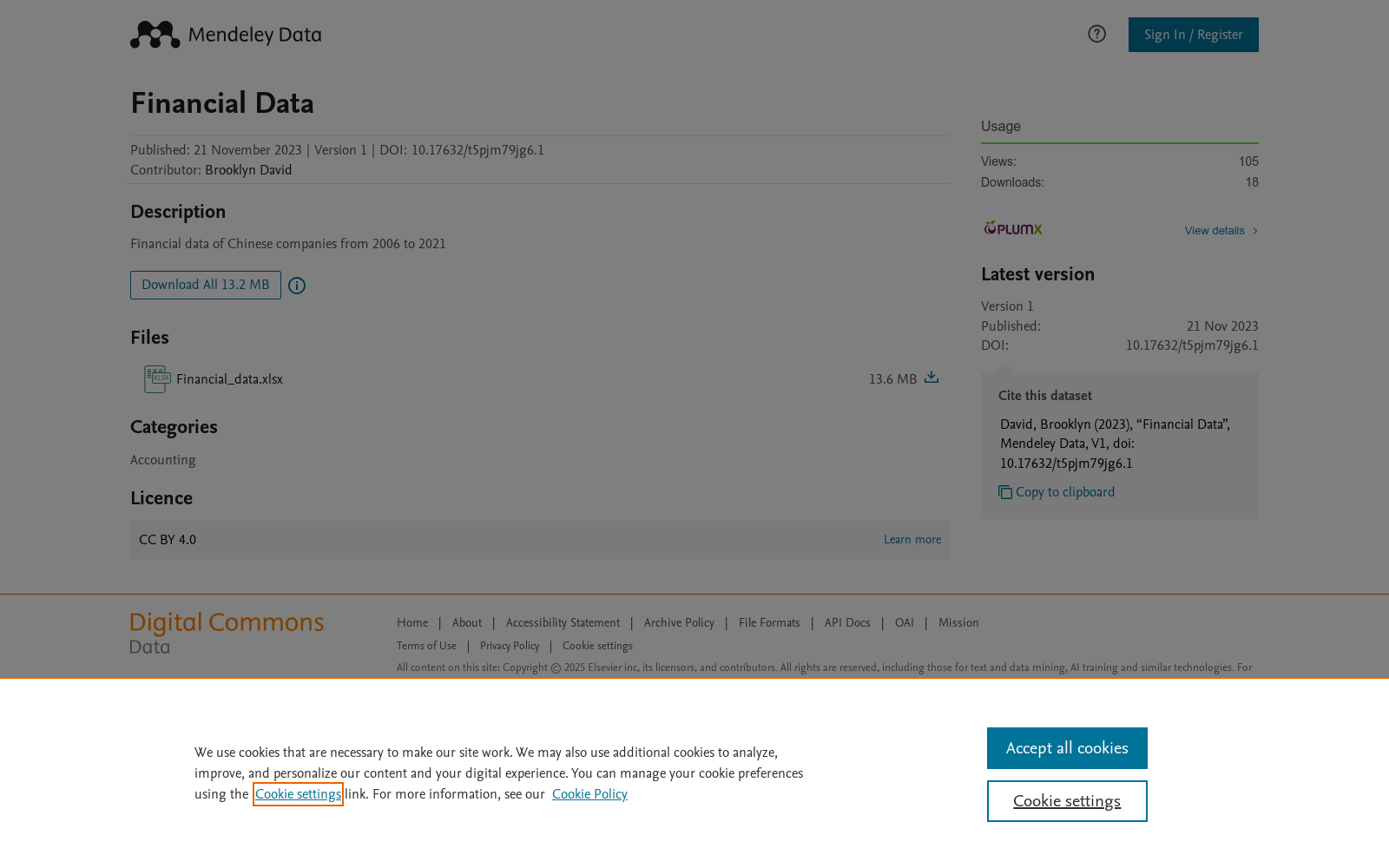Screen dimensions: 1389x868
Task: Open Cookie Policy link in banner
Action: 589,794
